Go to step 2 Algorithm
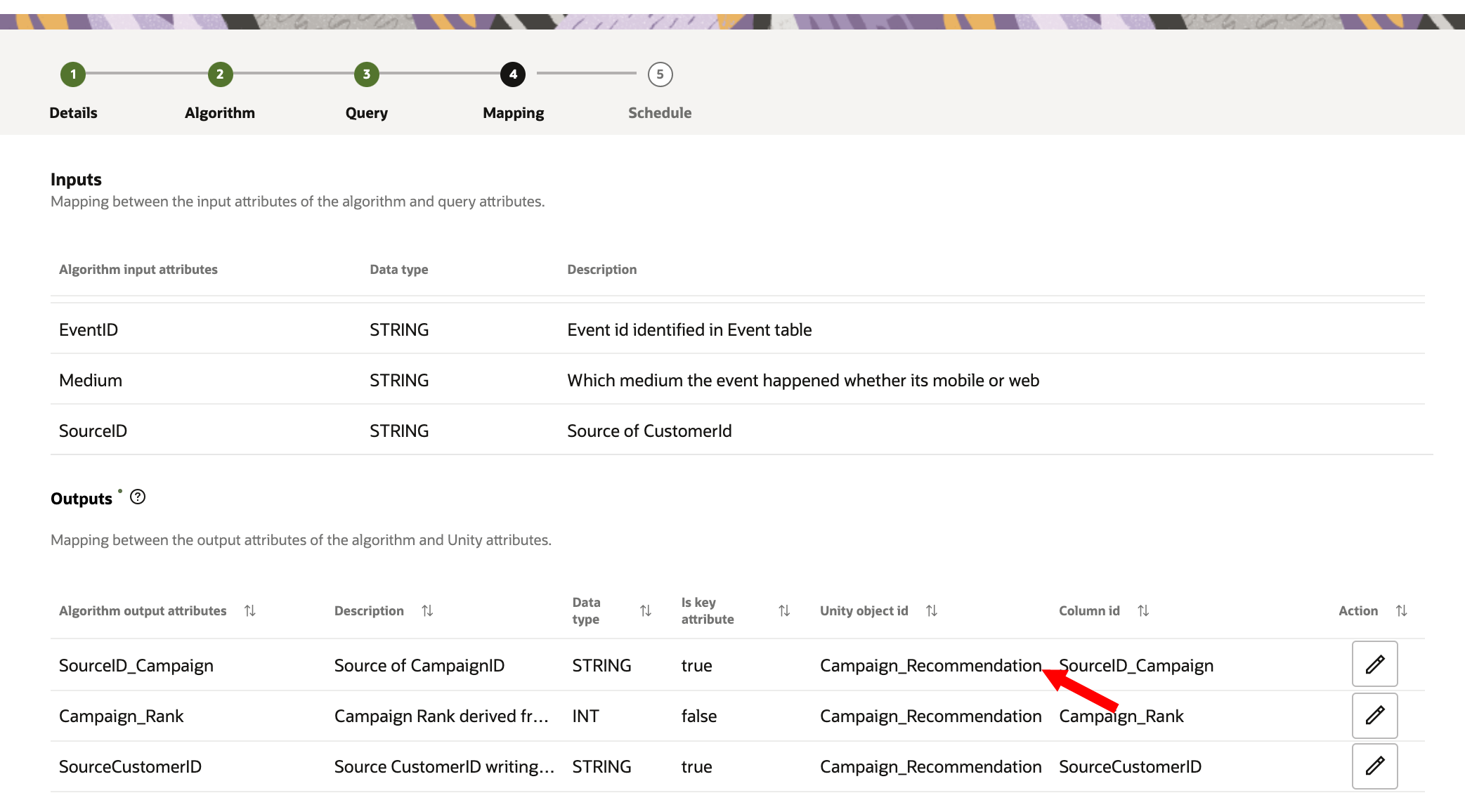This screenshot has height=812, width=1465. tap(220, 74)
